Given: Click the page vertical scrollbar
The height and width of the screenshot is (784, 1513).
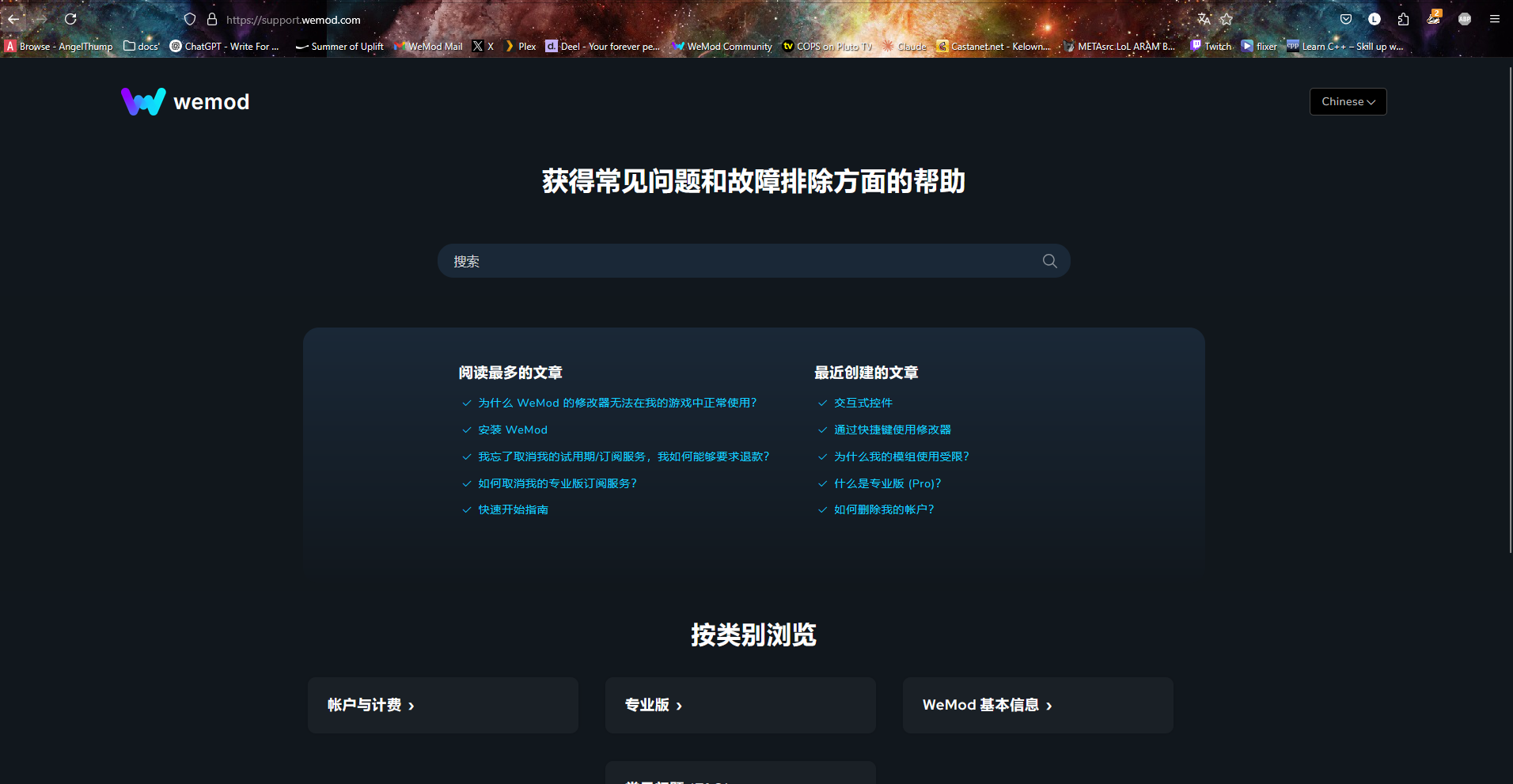Looking at the screenshot, I should (1510, 310).
